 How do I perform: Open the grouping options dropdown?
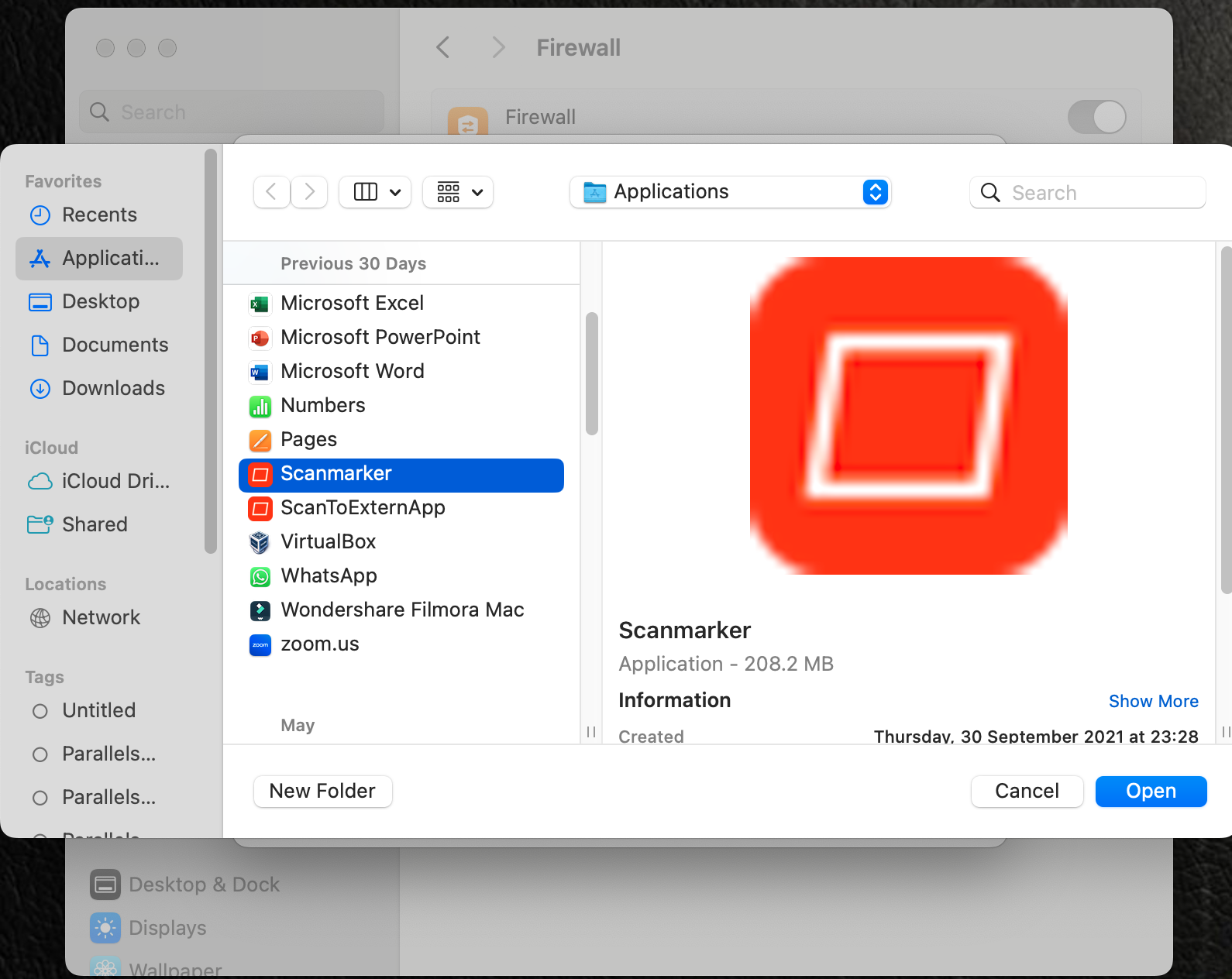(x=458, y=192)
